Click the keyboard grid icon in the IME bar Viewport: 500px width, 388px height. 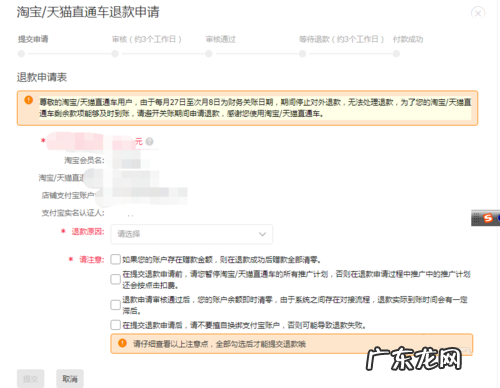(476, 218)
